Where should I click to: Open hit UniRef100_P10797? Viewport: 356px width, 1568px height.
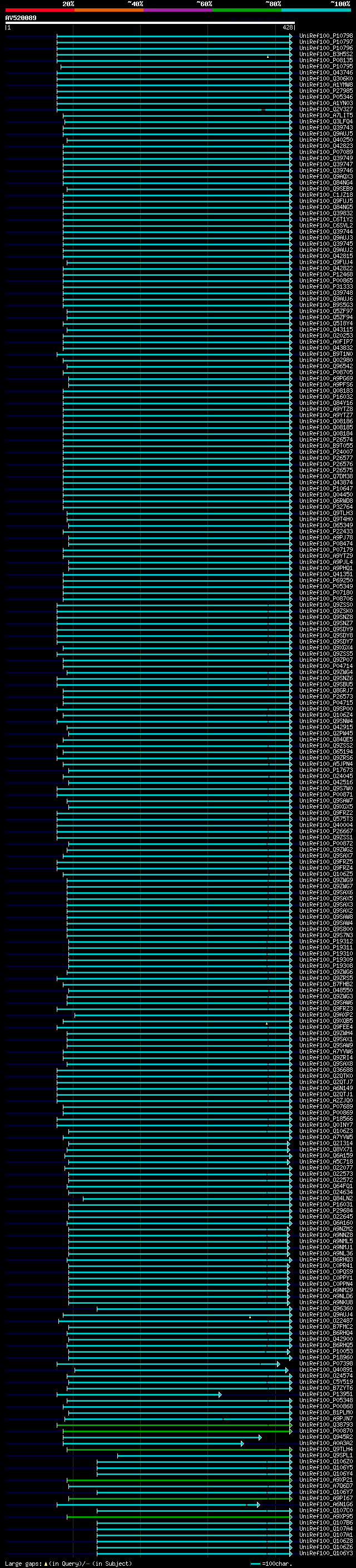coord(326,42)
